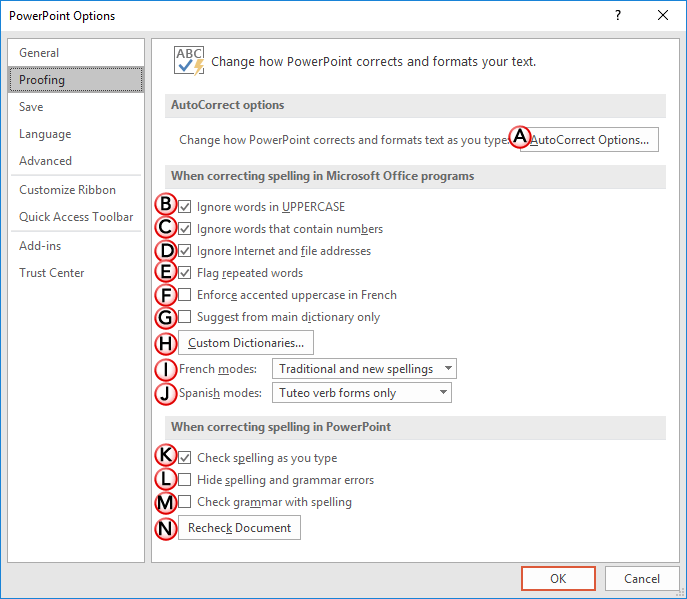Screen dimensions: 687x599
Task: Click the Proofing ABC checkmark icon
Action: click(189, 60)
